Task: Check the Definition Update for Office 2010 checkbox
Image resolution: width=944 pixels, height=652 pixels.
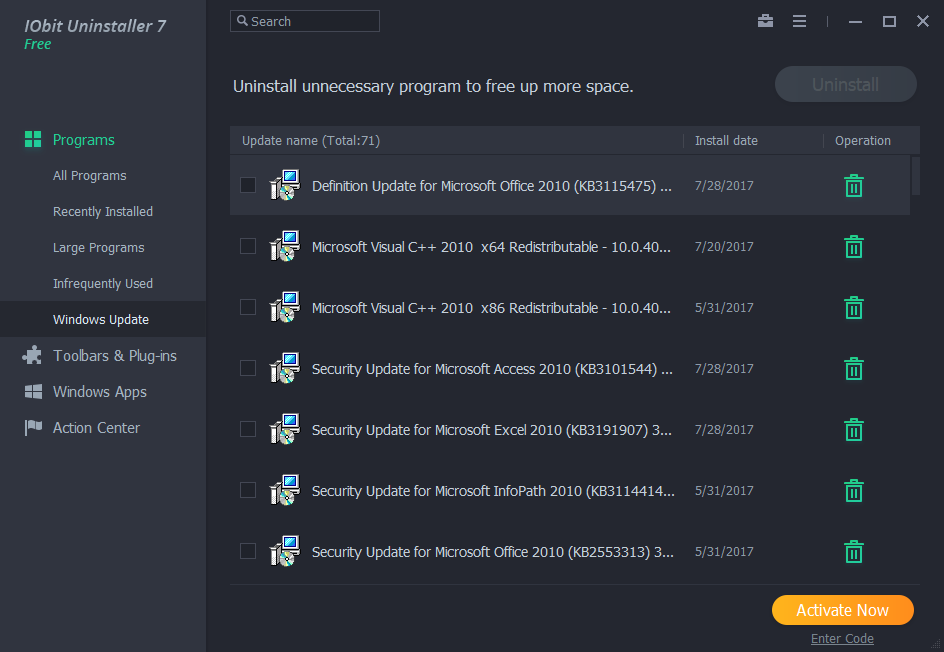Action: coord(248,185)
